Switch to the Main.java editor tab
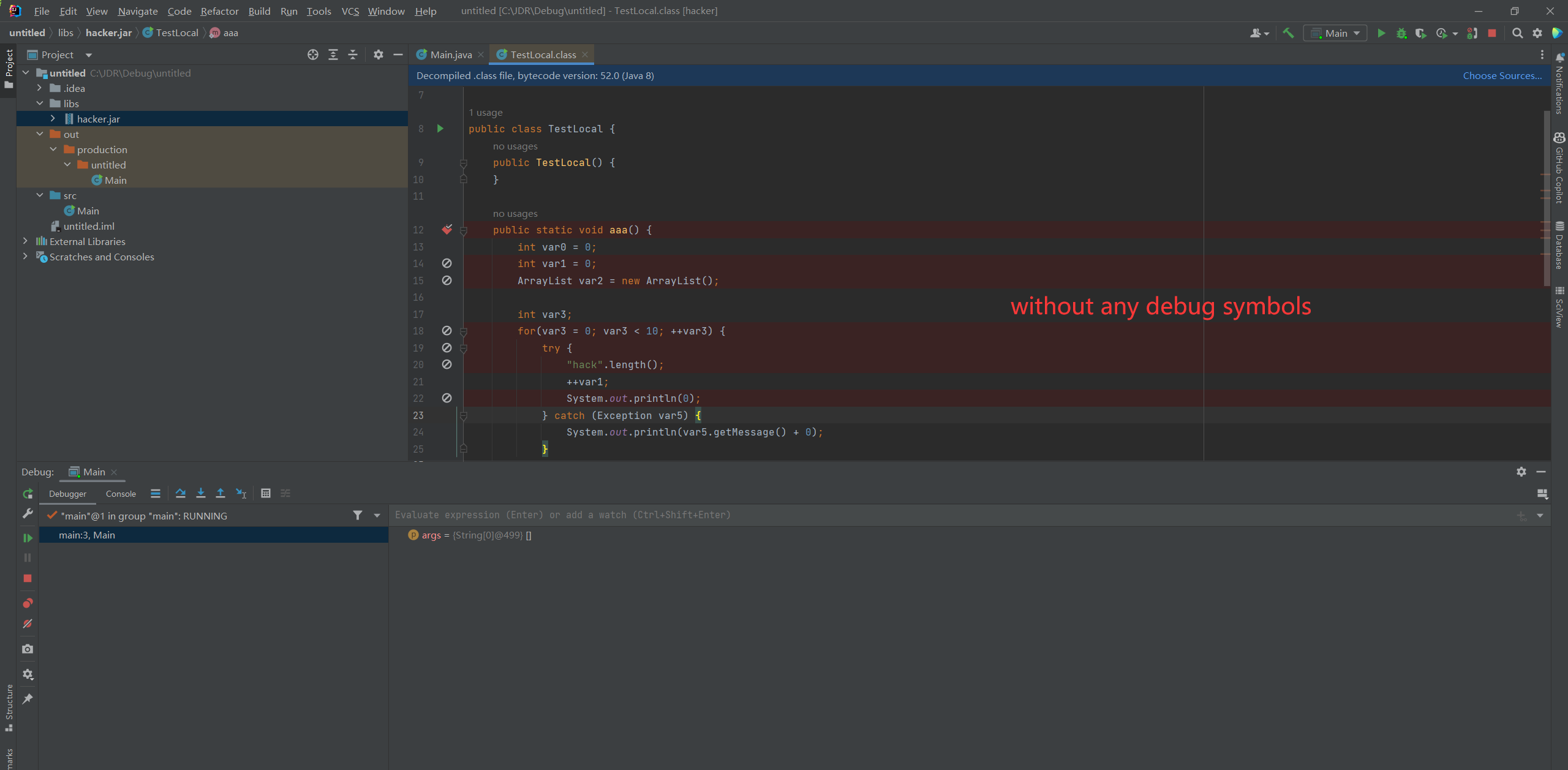 pos(450,55)
